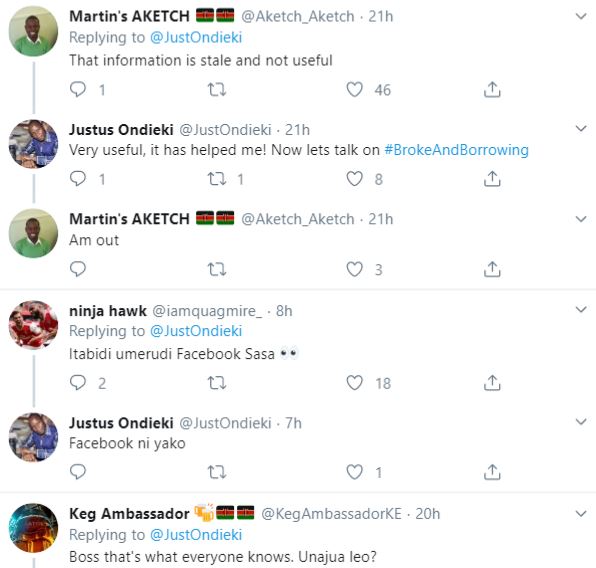The image size is (596, 568).
Task: Open ninja hawk's profile picture
Action: pyautogui.click(x=33, y=325)
